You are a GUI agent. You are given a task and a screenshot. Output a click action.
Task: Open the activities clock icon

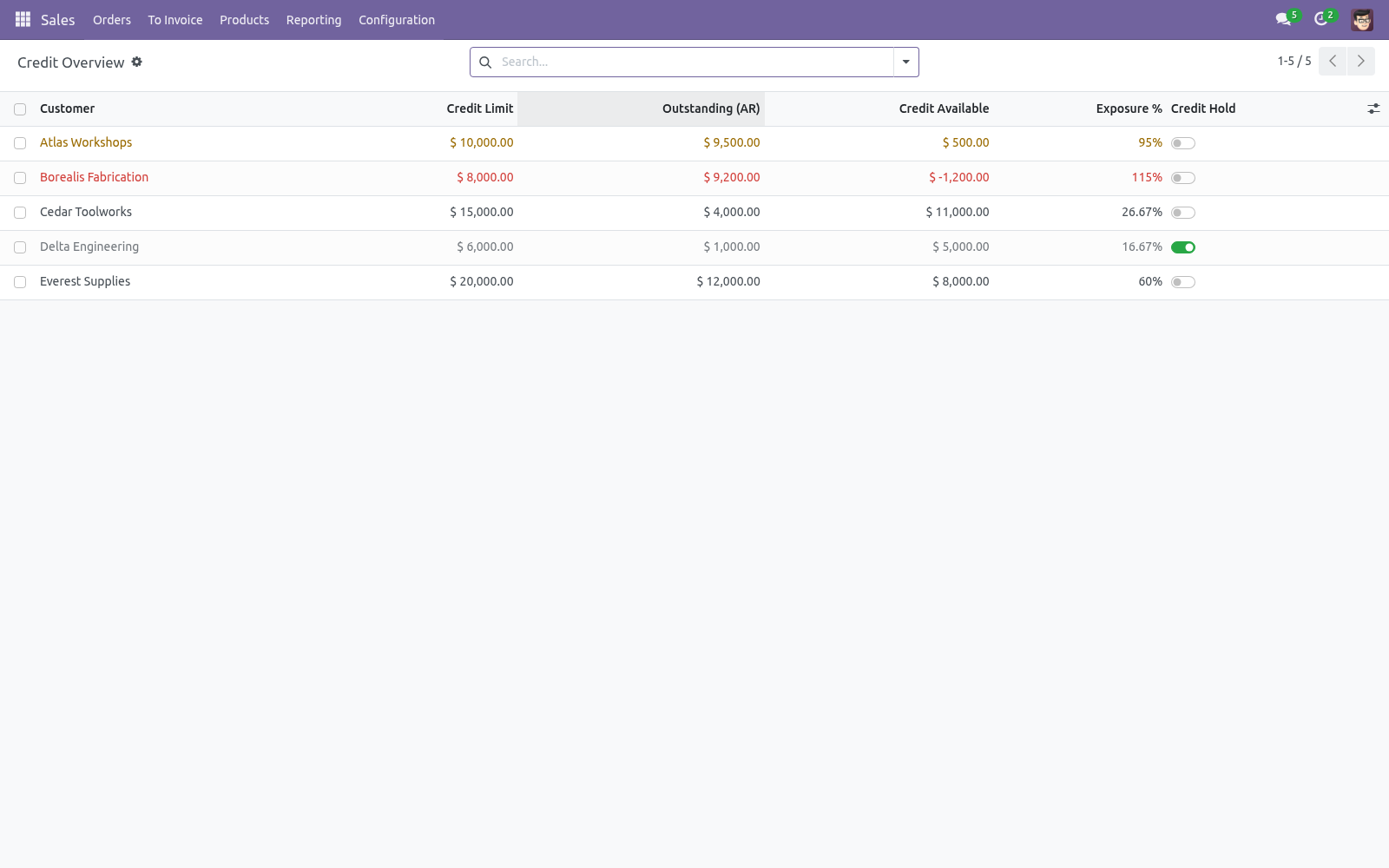click(1321, 19)
